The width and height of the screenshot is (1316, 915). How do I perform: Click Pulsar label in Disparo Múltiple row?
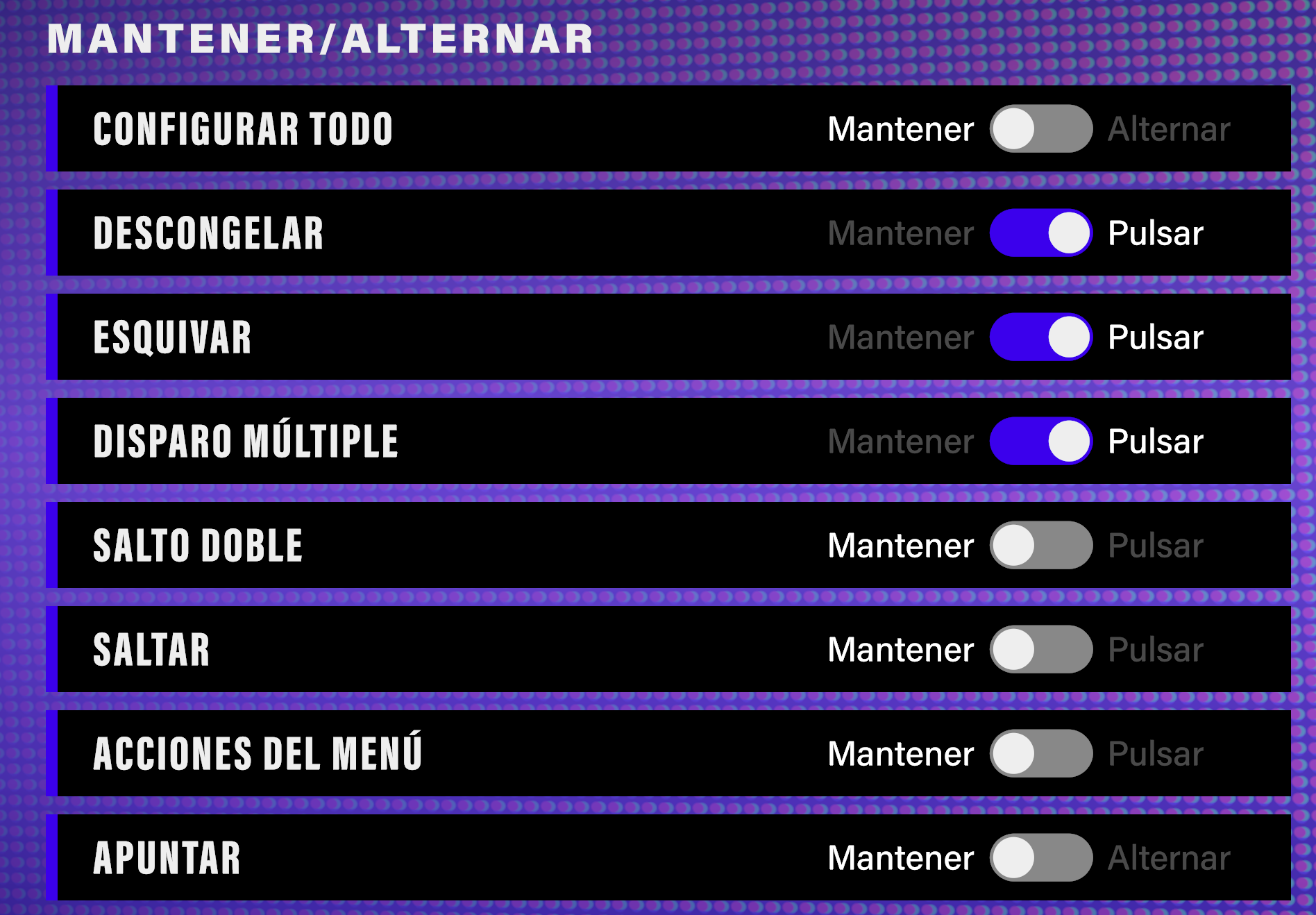(1156, 442)
